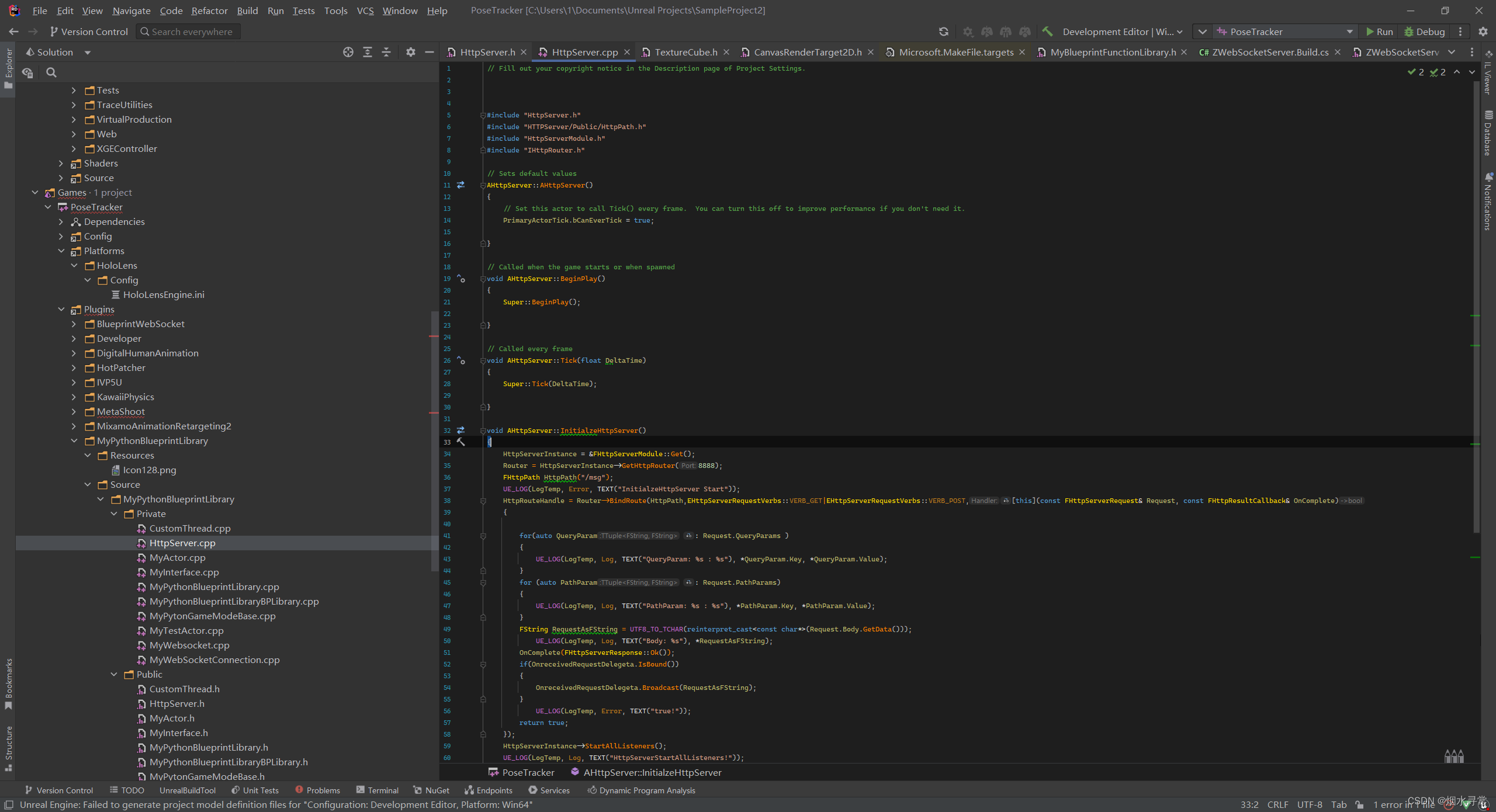Click gutter override icon beside InitialzeHttpServer

coord(460,431)
